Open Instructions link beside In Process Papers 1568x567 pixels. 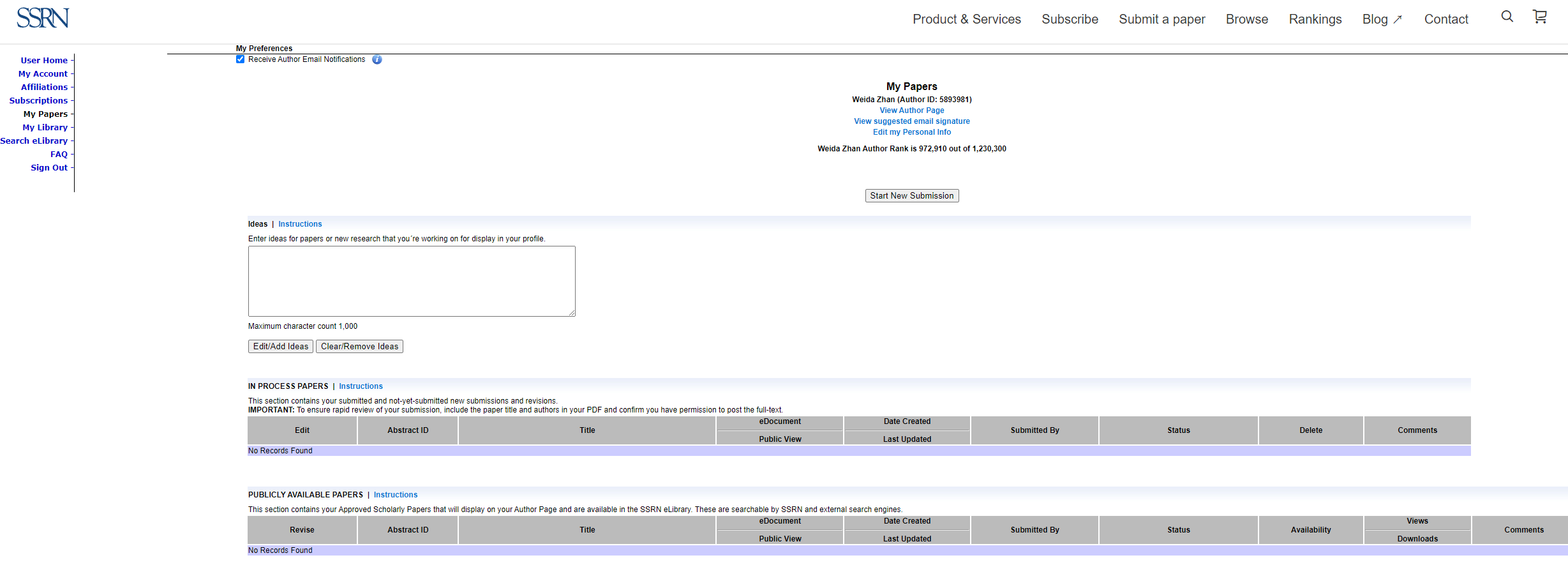[361, 386]
